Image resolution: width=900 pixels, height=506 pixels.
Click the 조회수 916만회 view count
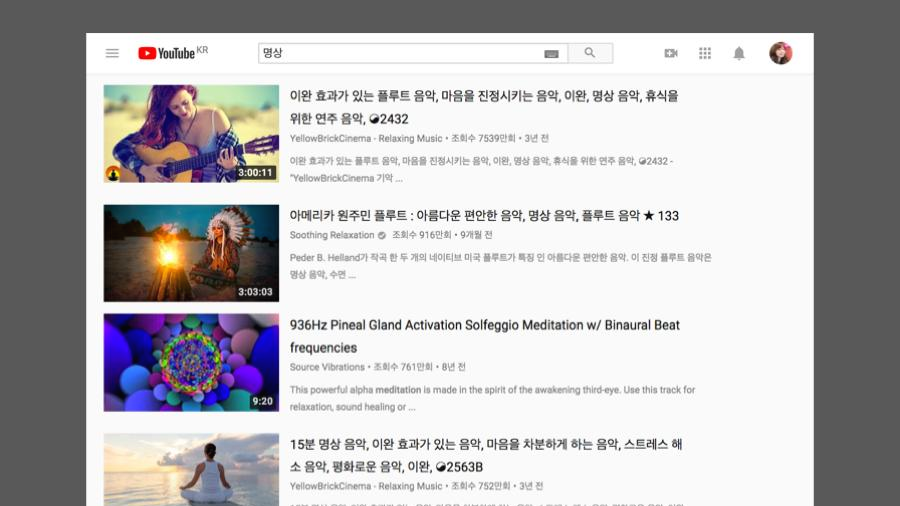coord(421,235)
